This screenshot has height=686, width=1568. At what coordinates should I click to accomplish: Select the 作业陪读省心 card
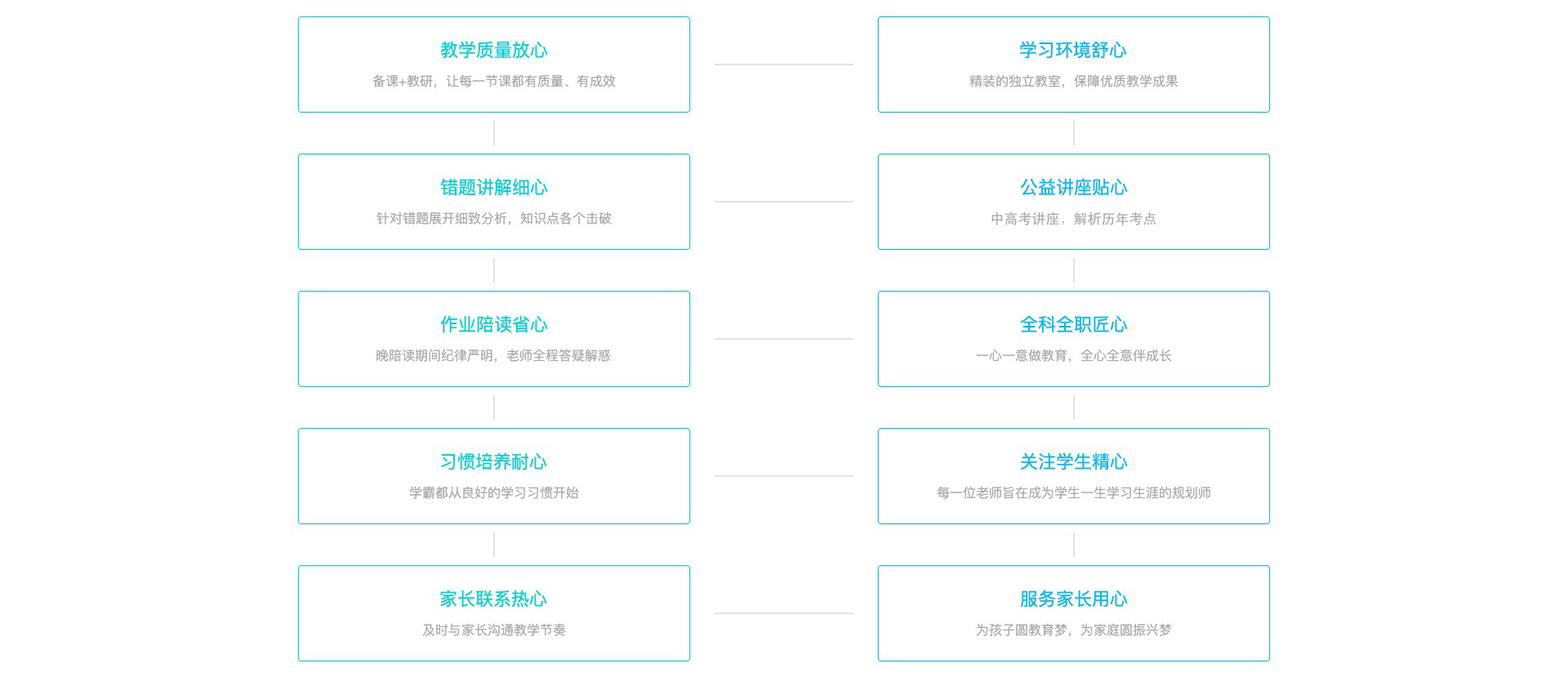tap(494, 339)
